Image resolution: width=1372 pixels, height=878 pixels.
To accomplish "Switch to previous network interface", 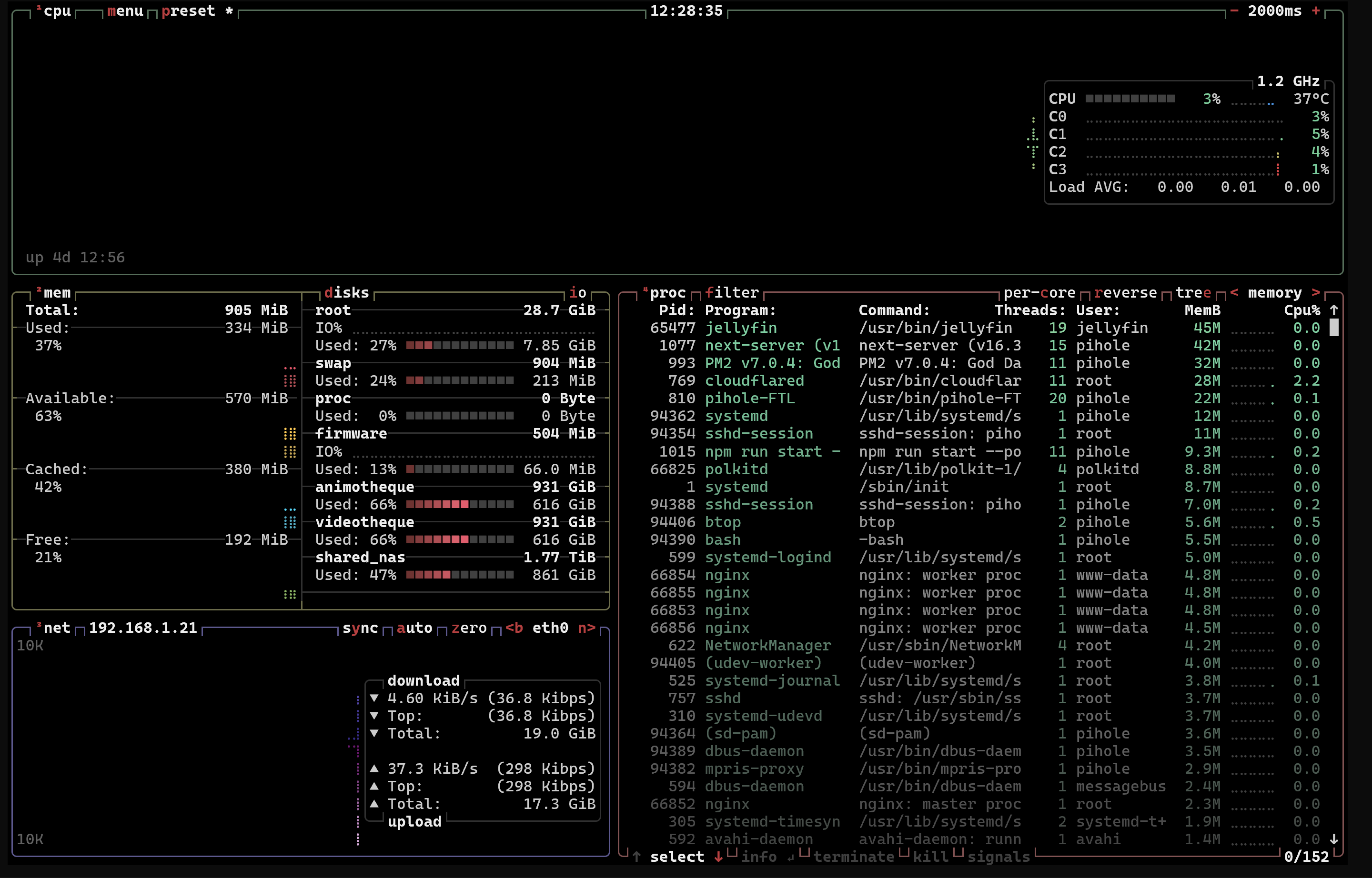I will pyautogui.click(x=514, y=628).
